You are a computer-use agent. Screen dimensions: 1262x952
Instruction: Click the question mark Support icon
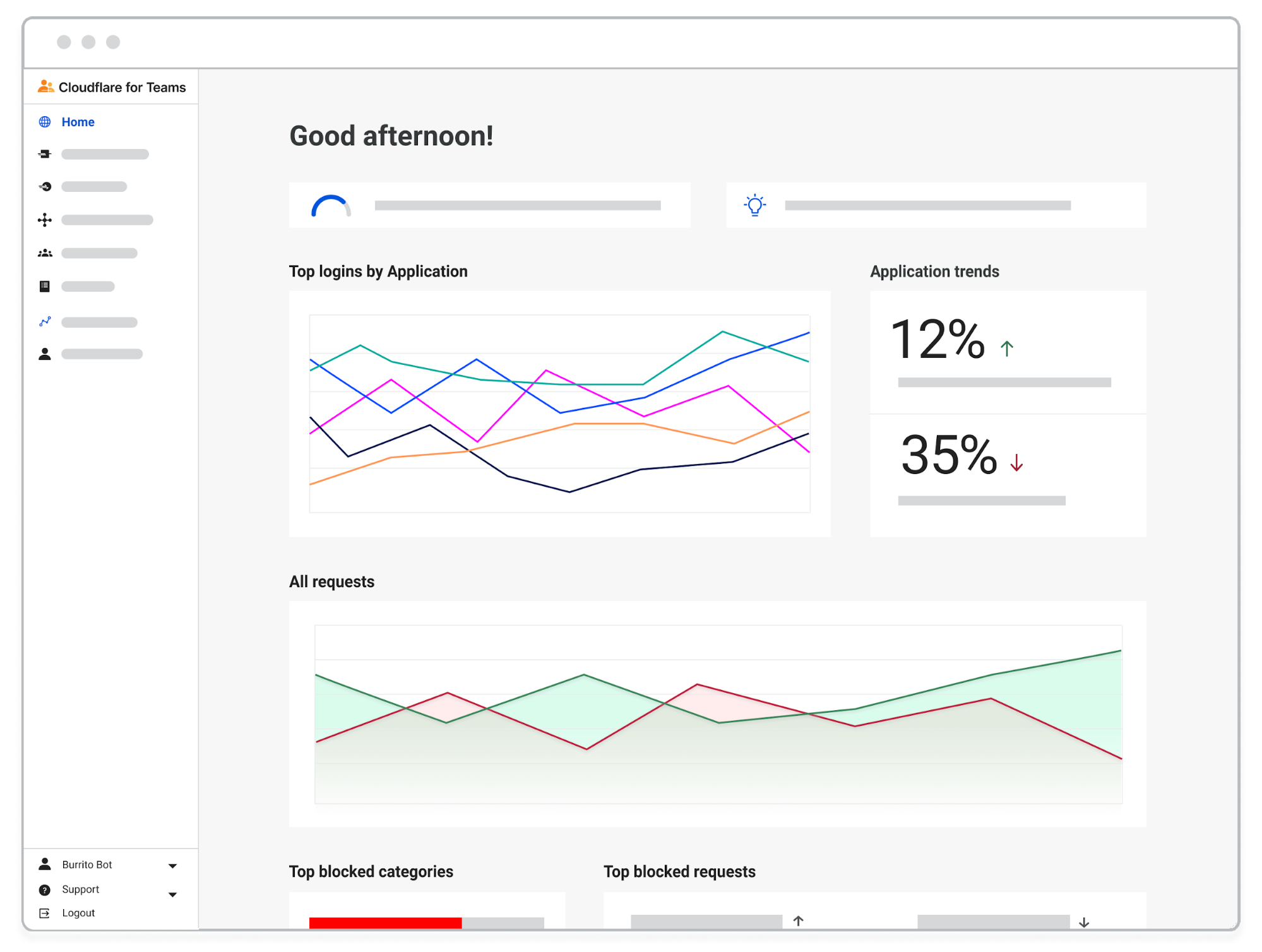click(45, 890)
